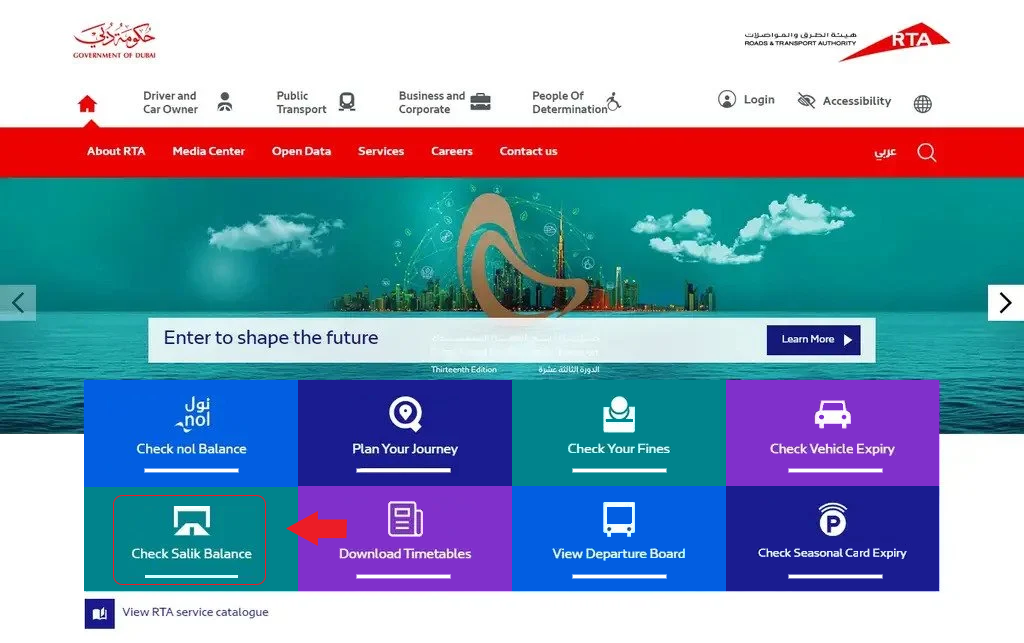Open Check nol Balance
The image size is (1024, 643).
coord(191,433)
